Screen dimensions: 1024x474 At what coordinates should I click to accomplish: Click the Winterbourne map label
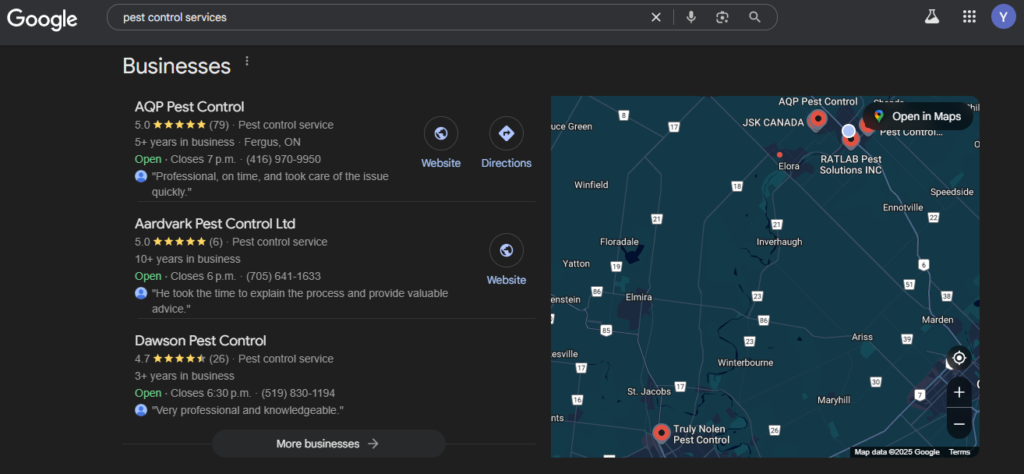pyautogui.click(x=745, y=362)
